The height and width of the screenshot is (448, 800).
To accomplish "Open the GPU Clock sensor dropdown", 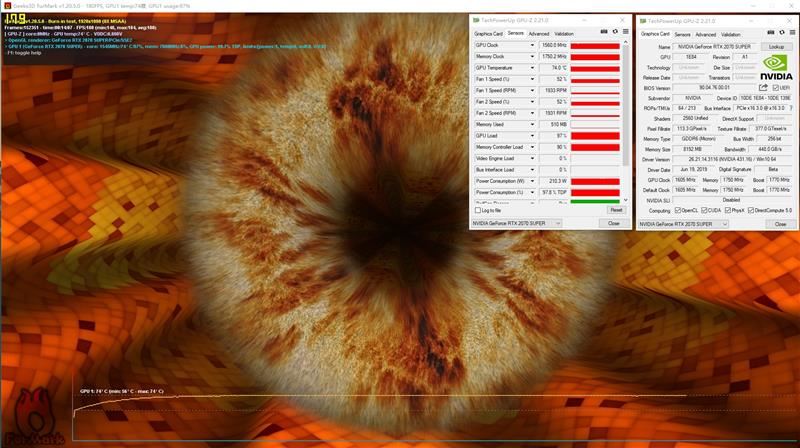I will click(532, 45).
